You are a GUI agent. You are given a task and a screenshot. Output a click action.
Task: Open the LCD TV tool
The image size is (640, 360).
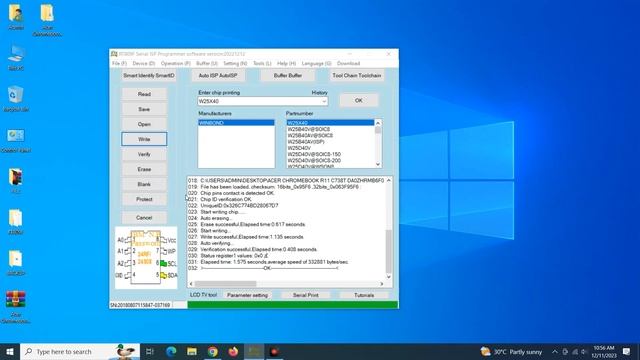click(x=203, y=295)
